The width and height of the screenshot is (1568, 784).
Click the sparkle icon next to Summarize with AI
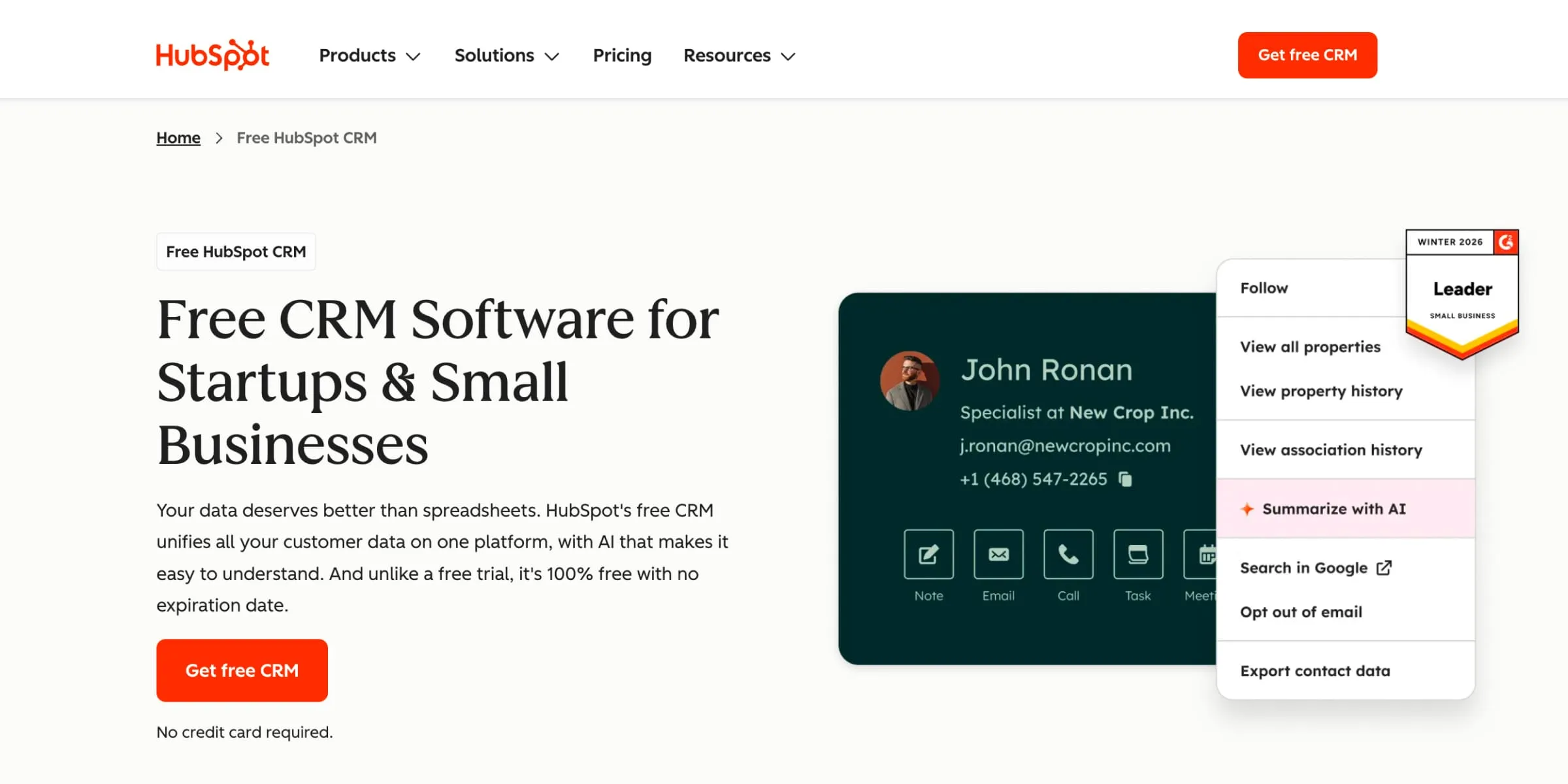(x=1248, y=509)
